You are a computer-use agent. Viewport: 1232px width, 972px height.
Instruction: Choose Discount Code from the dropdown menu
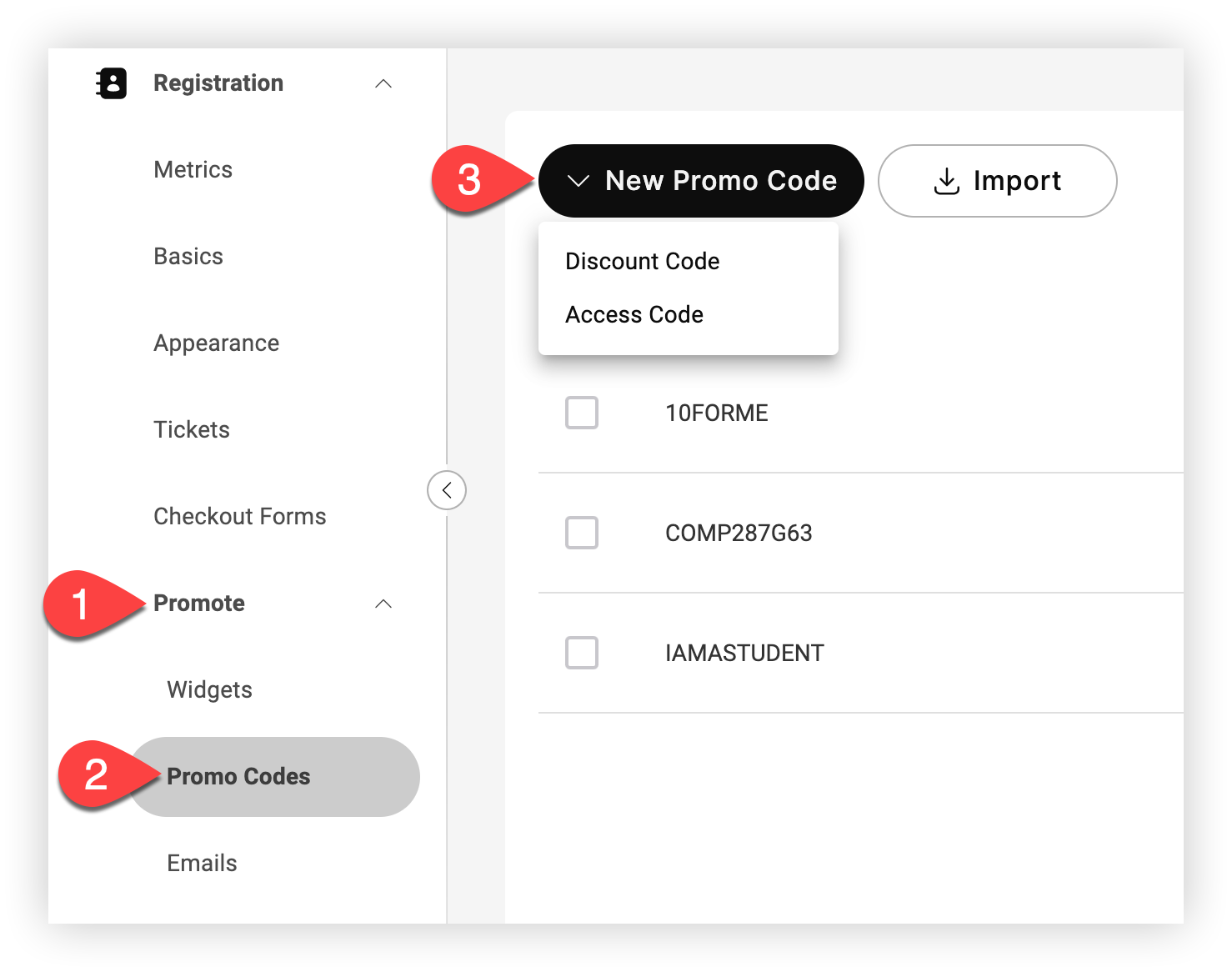click(x=643, y=261)
